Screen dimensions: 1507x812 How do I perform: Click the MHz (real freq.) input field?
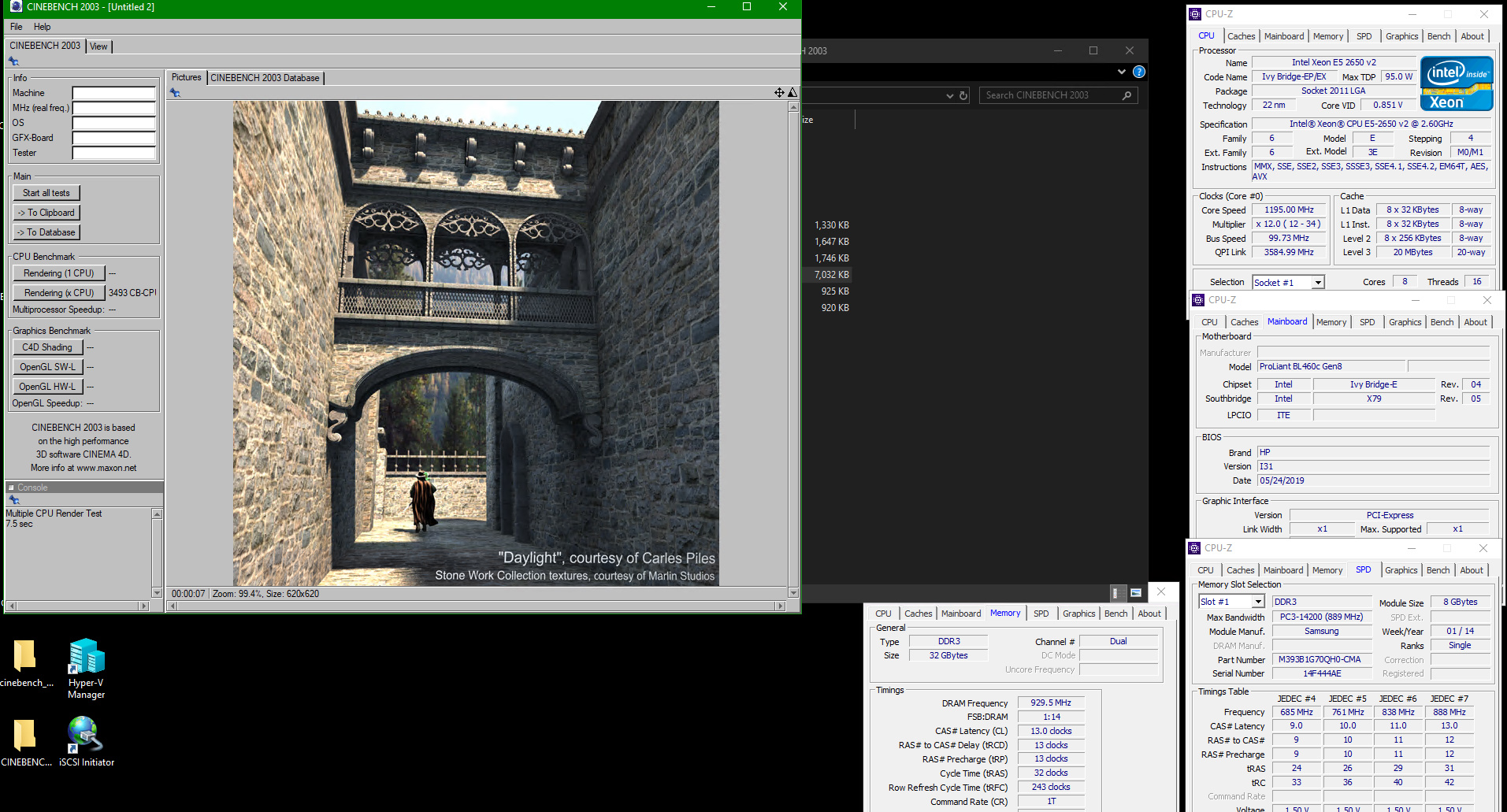[x=114, y=108]
